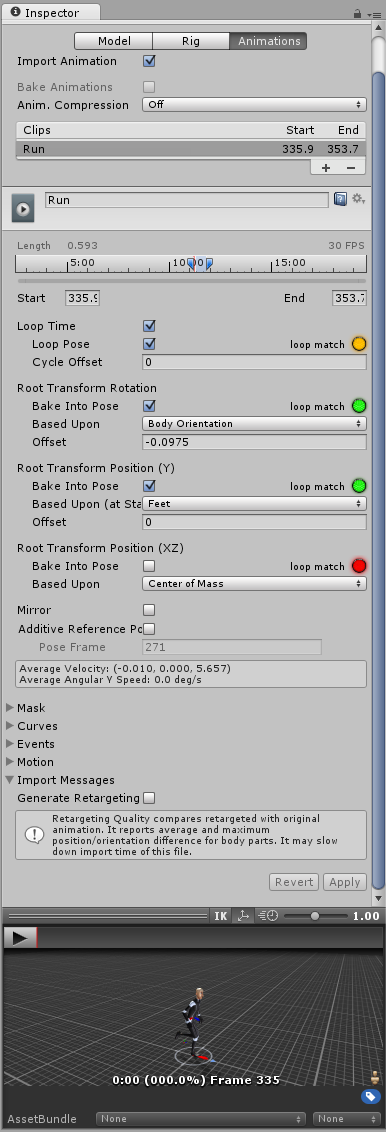This screenshot has width=386, height=1132.
Task: Adjust the preview playback speed slider
Action: (x=315, y=915)
